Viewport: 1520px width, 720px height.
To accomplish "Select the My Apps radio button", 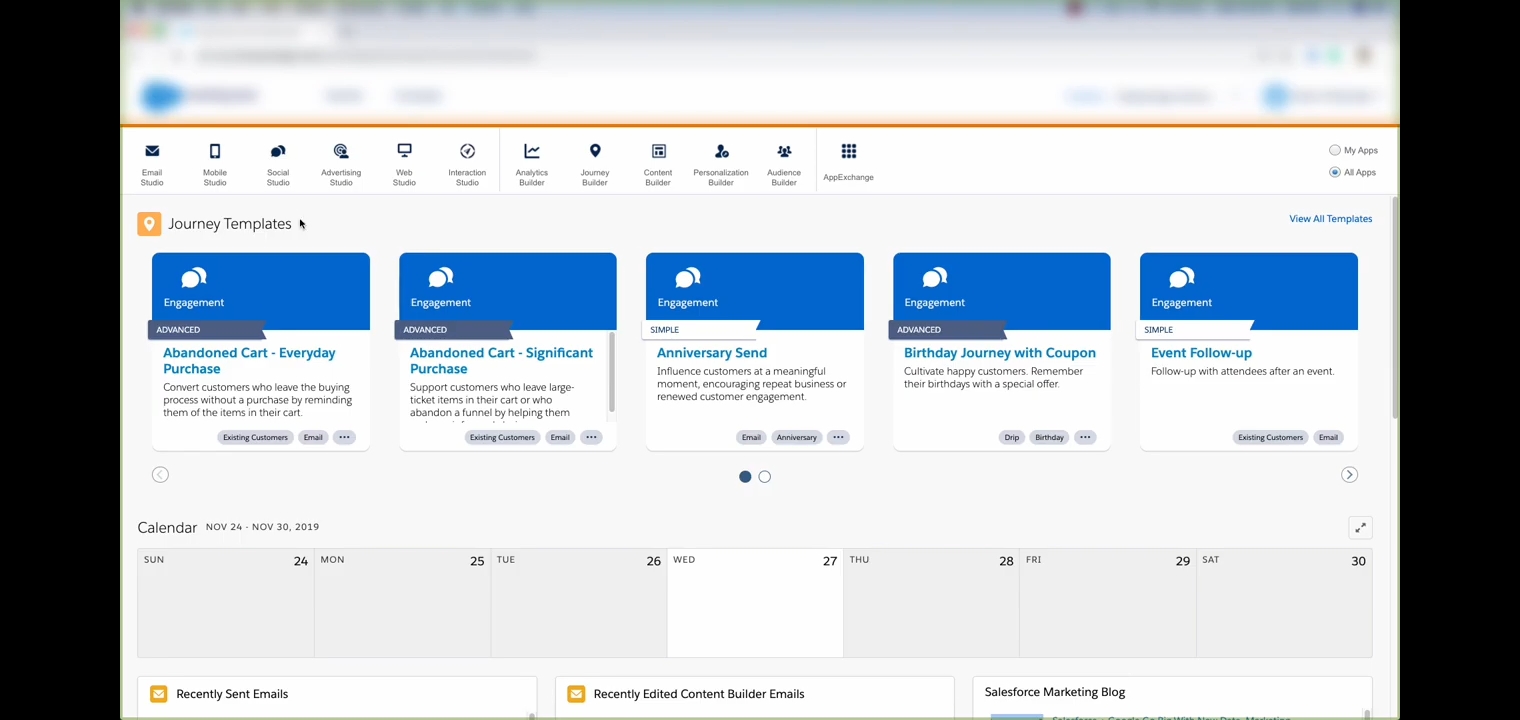I will [x=1335, y=150].
